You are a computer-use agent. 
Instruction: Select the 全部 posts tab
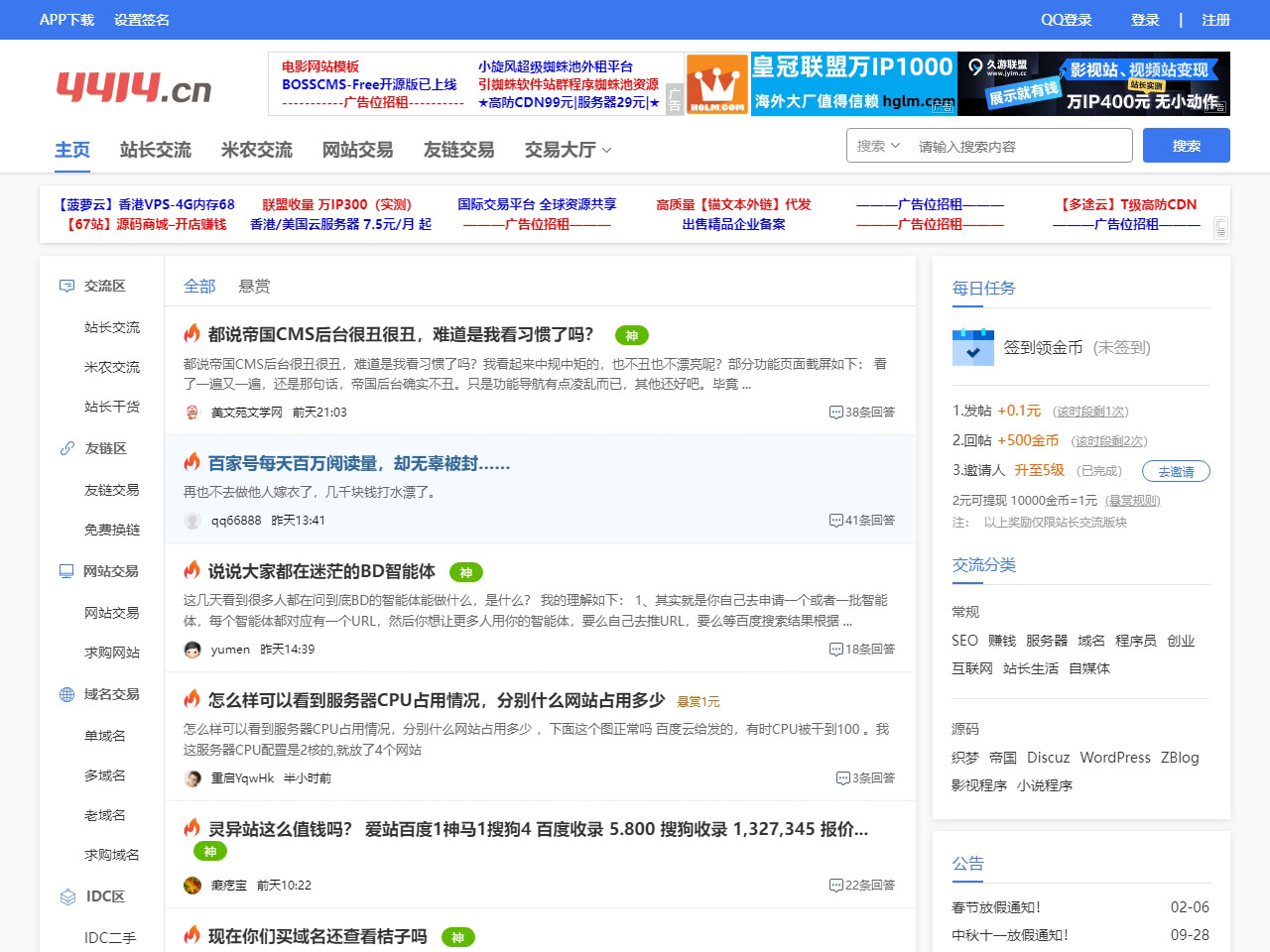[198, 286]
